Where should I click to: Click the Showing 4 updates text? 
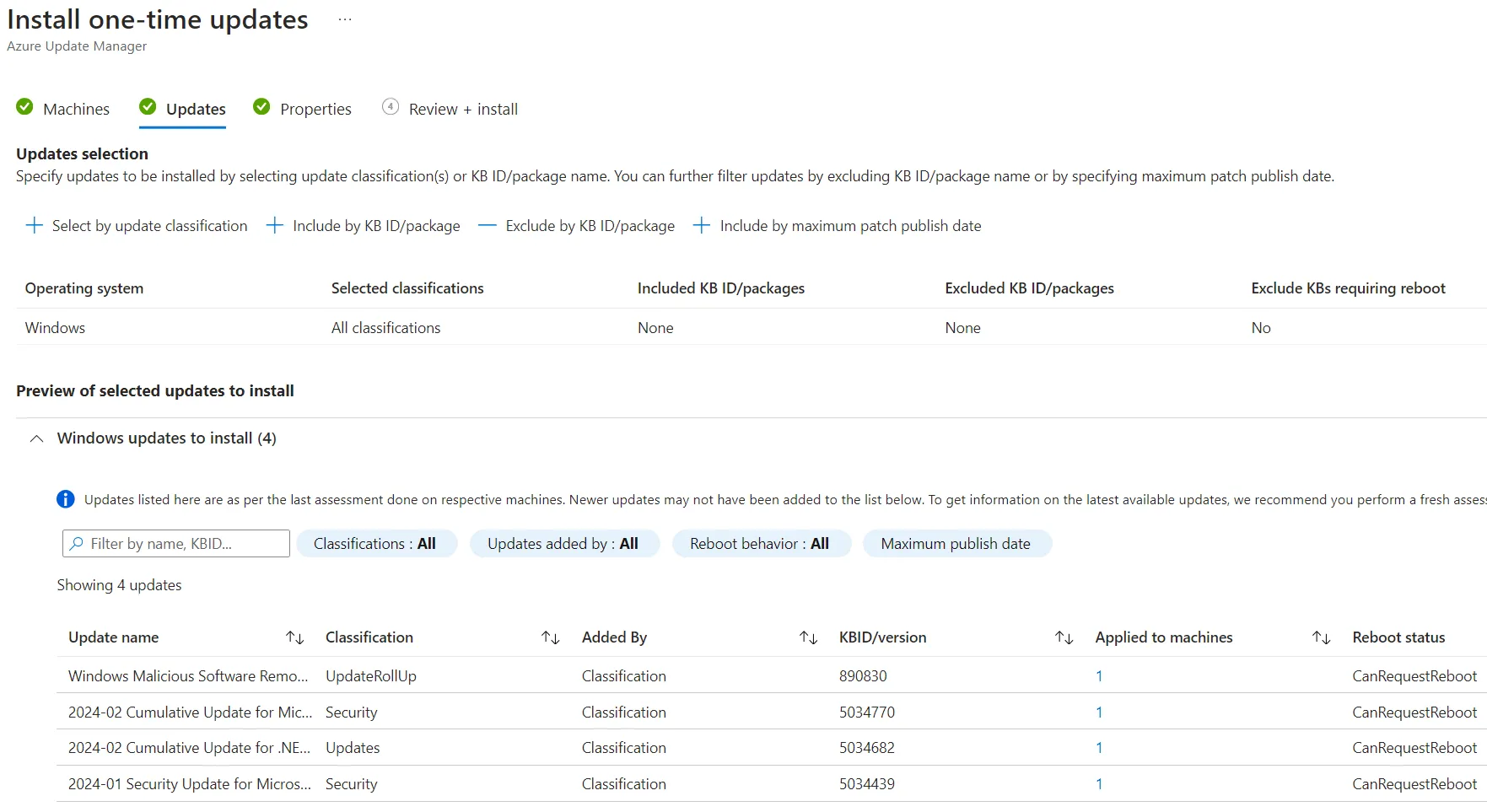(119, 585)
